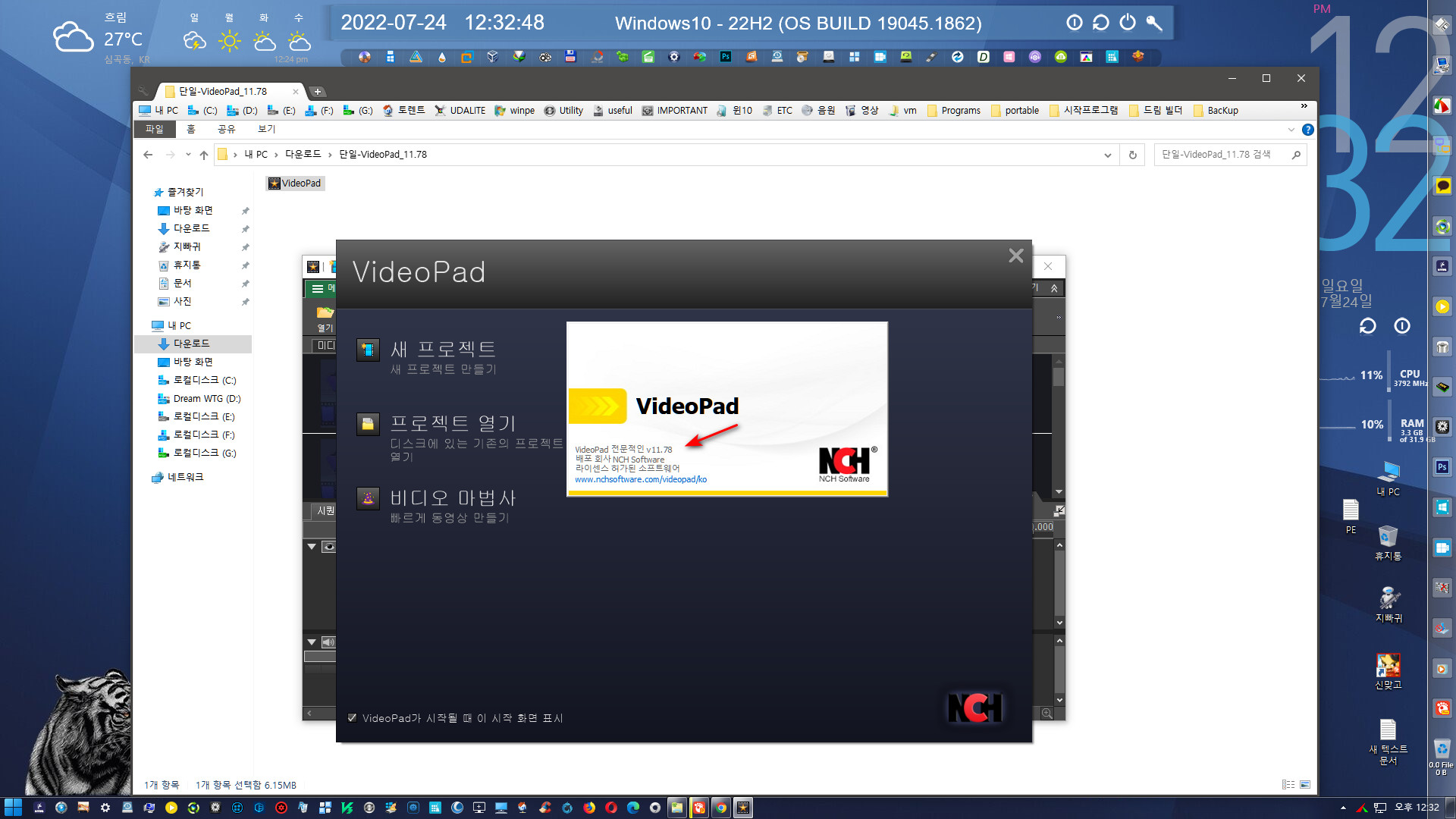
Task: Click the Firefox icon on the taskbar
Action: pyautogui.click(x=589, y=808)
